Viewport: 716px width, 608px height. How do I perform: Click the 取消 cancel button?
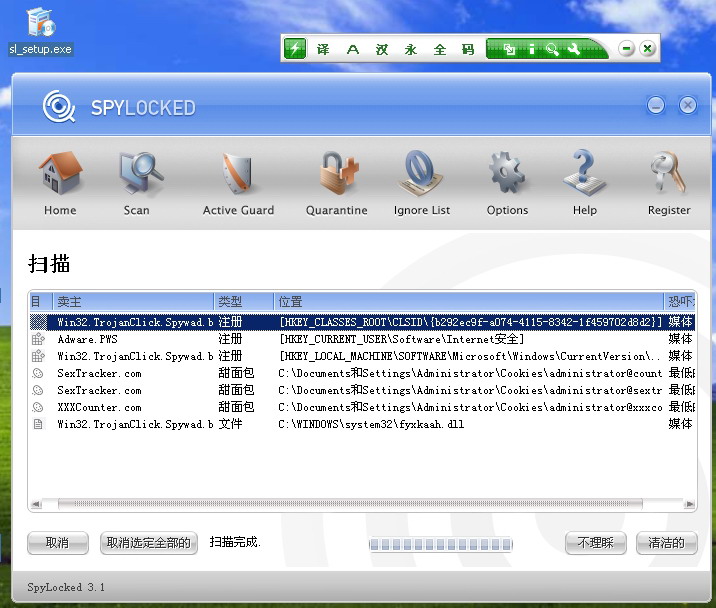click(58, 543)
